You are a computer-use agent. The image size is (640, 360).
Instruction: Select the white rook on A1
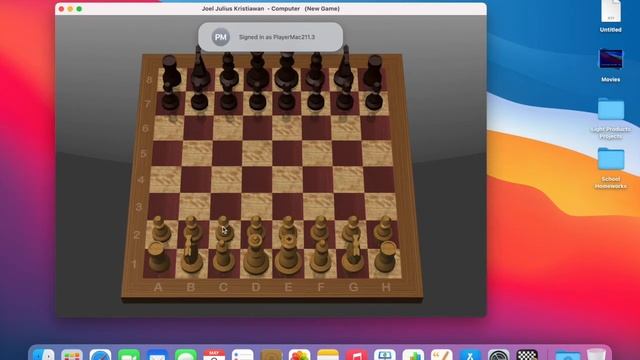[x=159, y=257]
